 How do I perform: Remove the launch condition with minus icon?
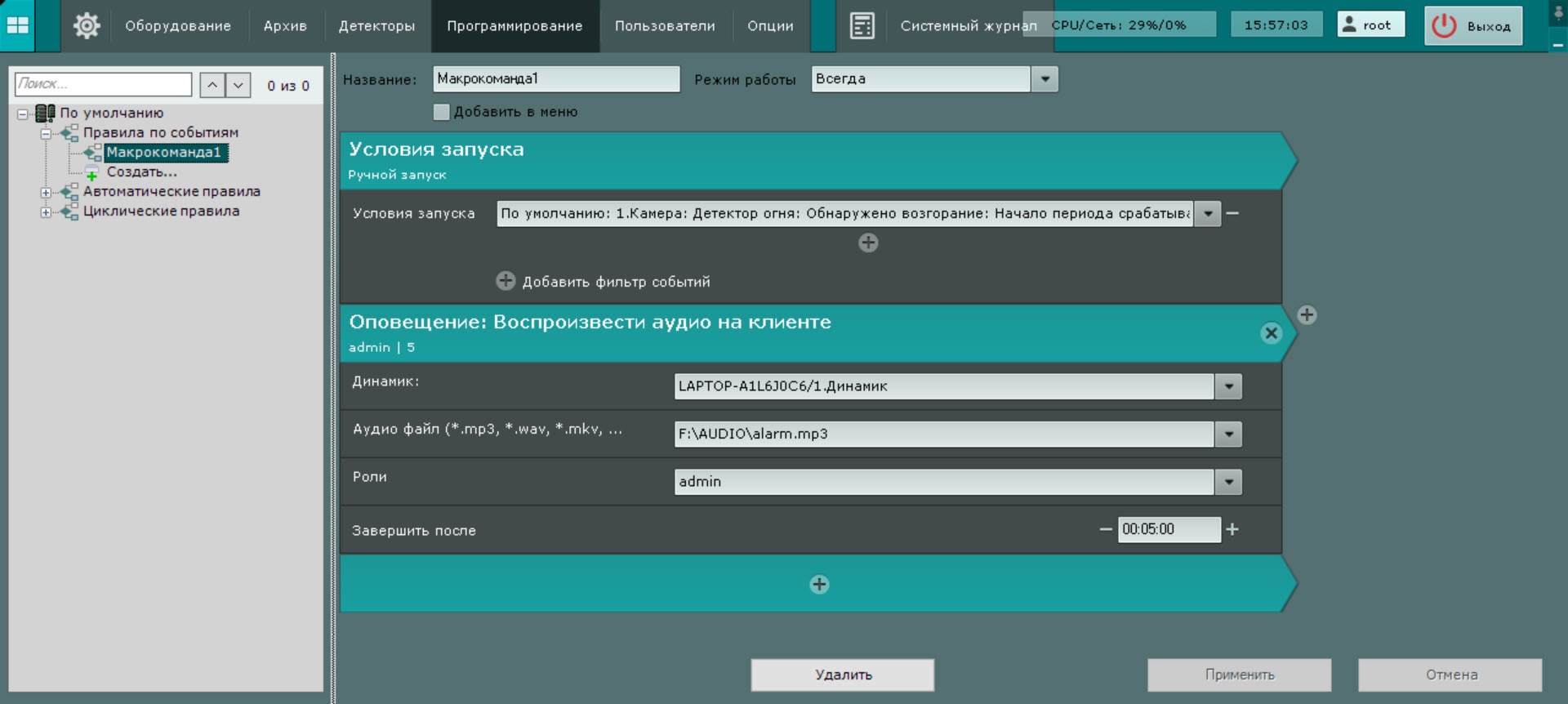click(x=1232, y=213)
